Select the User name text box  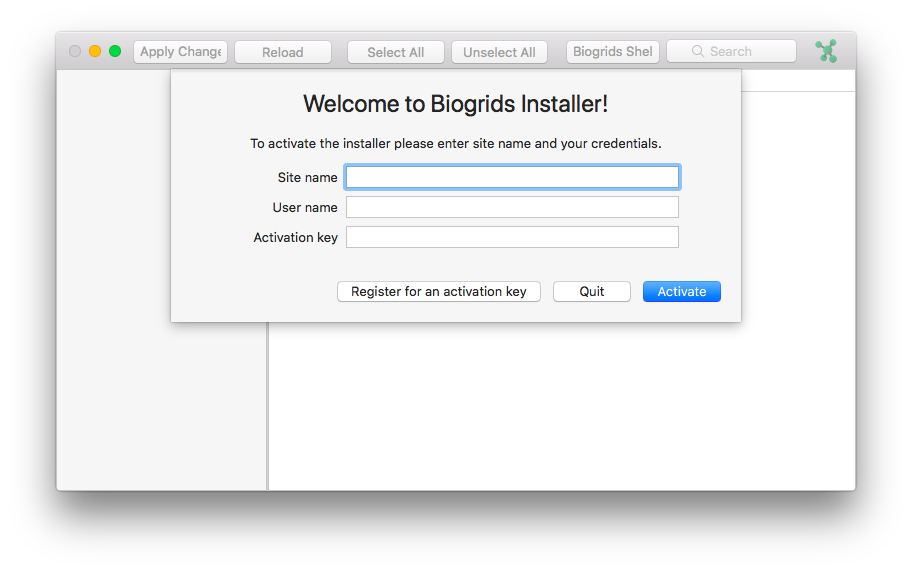pyautogui.click(x=512, y=207)
